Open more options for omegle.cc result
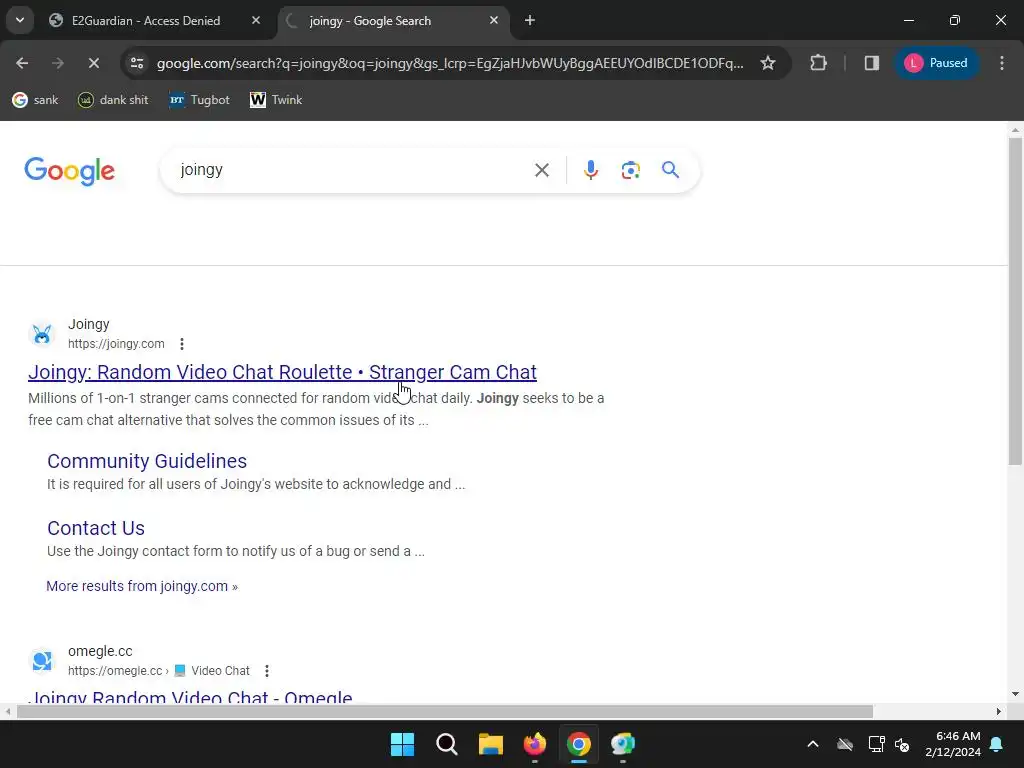 [x=266, y=671]
